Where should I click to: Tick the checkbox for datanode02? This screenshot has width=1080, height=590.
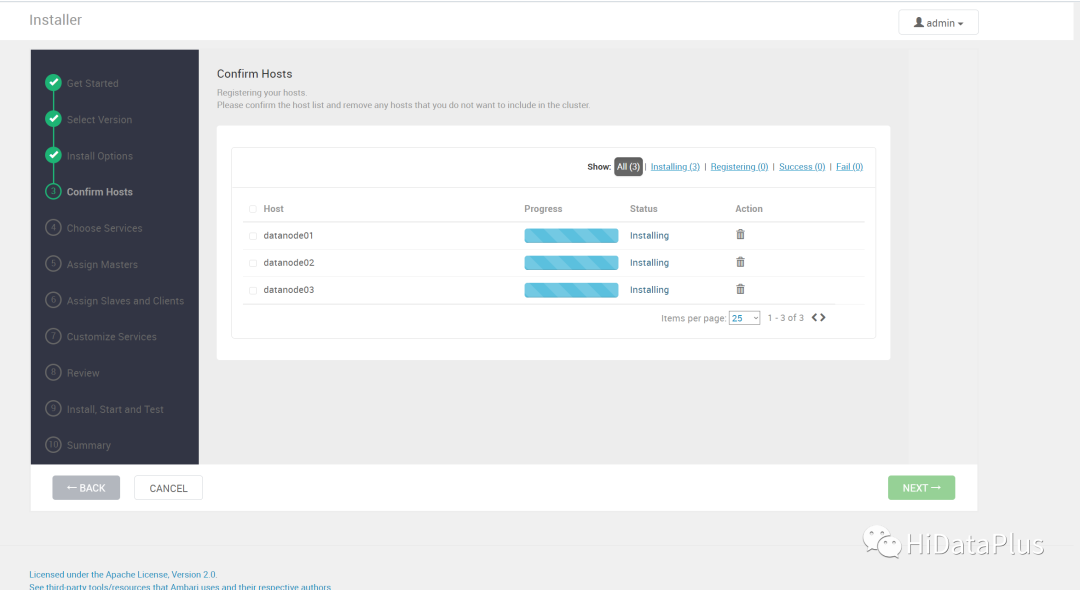253,263
